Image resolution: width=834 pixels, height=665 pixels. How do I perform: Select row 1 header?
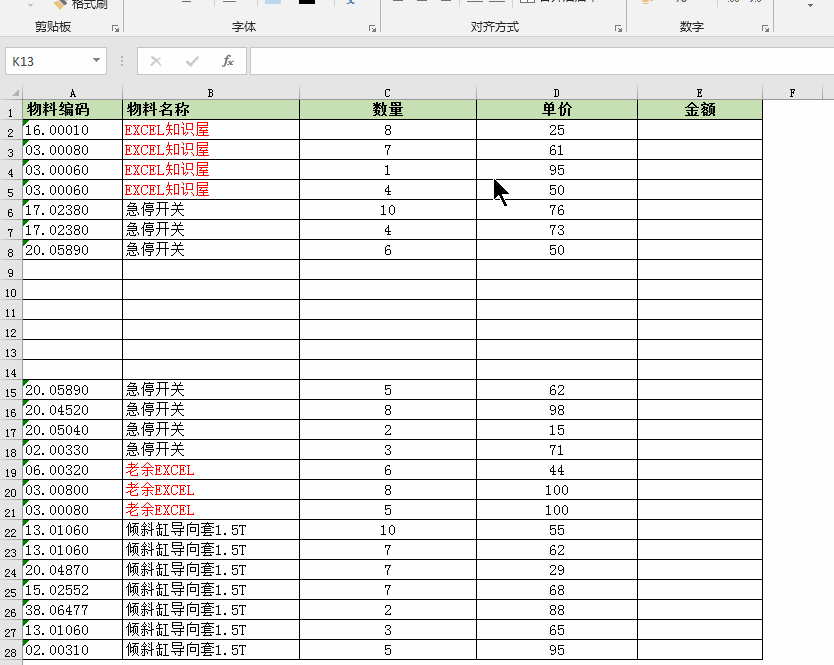tap(11, 111)
